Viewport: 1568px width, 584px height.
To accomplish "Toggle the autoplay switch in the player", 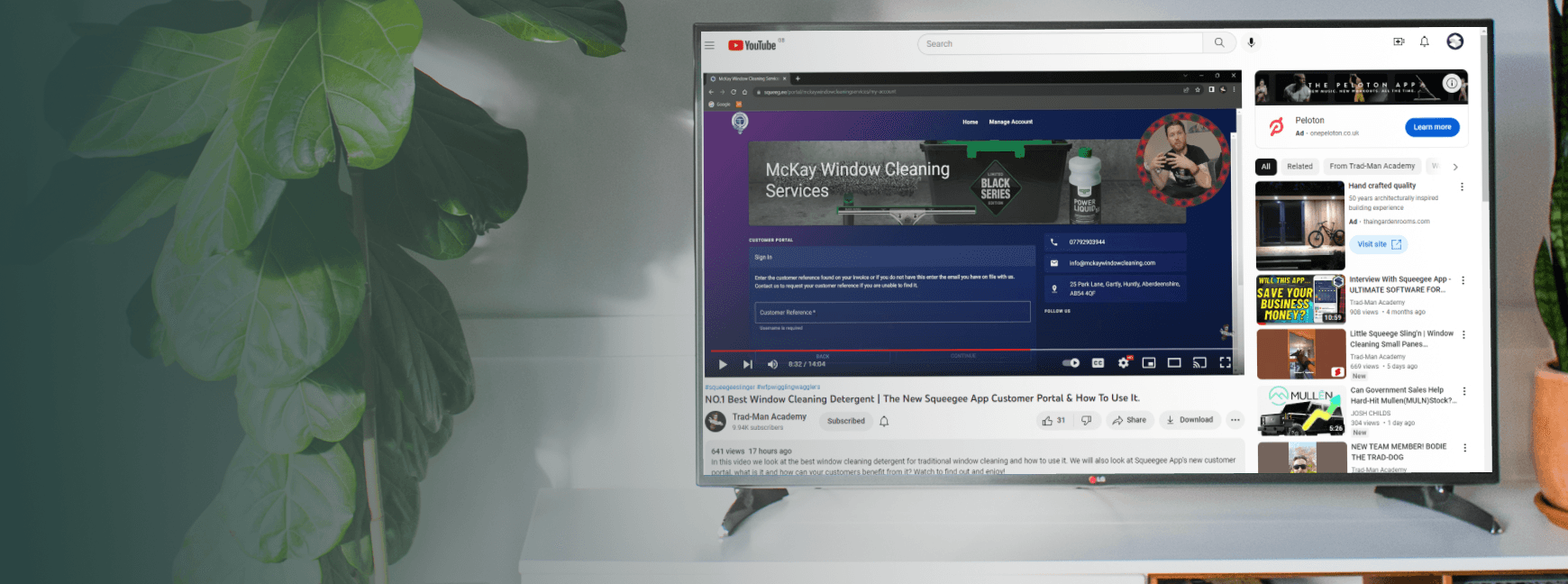I will pyautogui.click(x=1071, y=363).
